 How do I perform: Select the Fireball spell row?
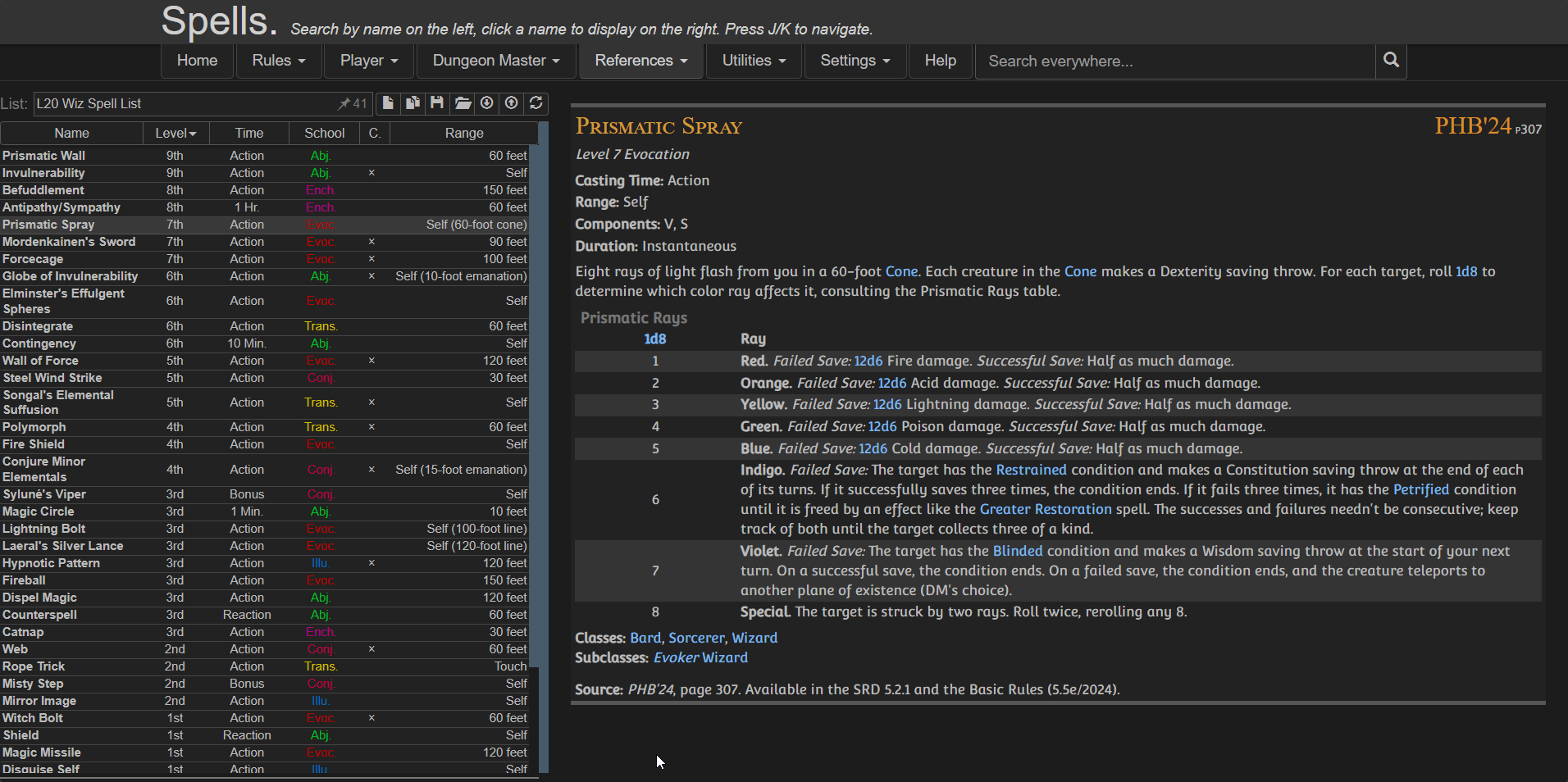[265, 580]
